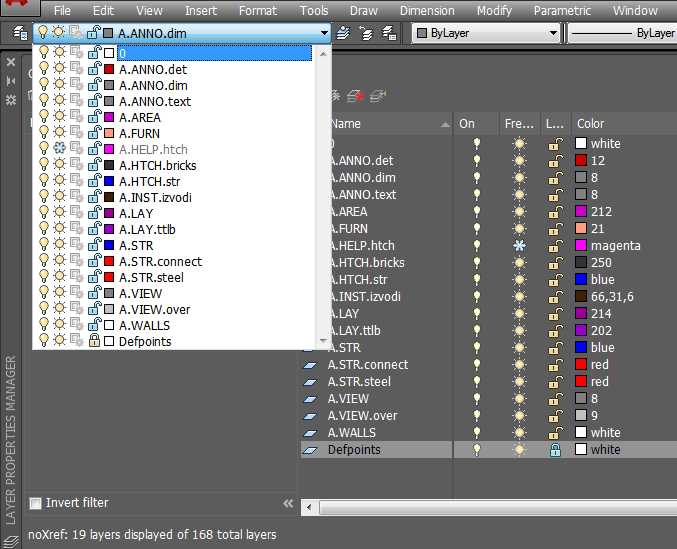Image resolution: width=677 pixels, height=549 pixels.
Task: Open the File menu
Action: (62, 10)
